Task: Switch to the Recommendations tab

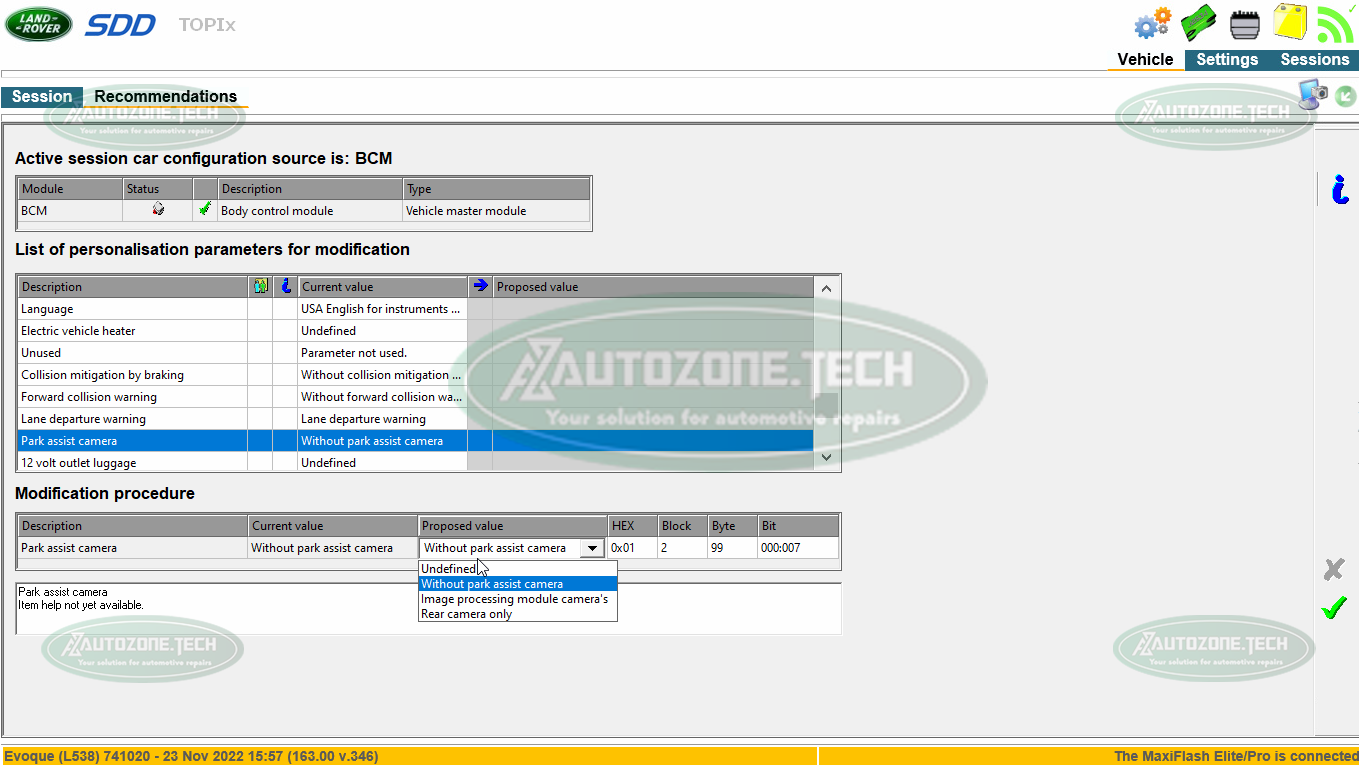Action: click(x=164, y=96)
